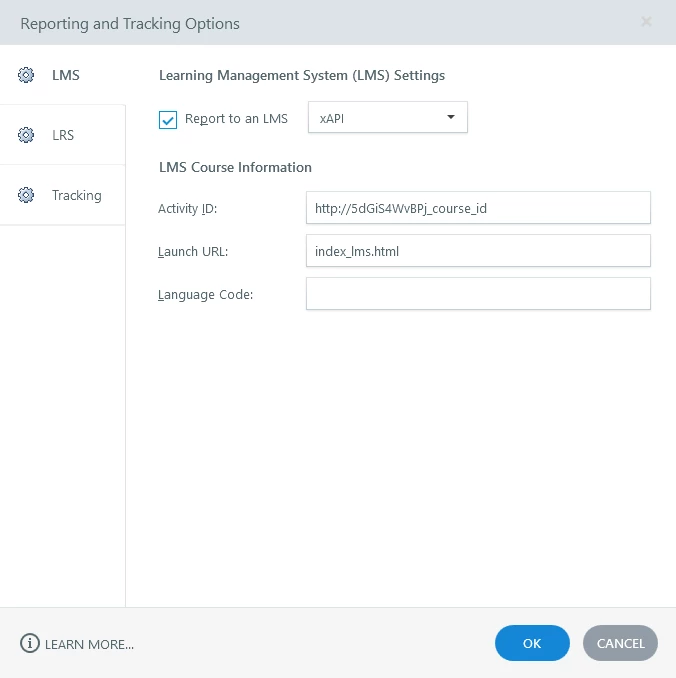Click the info icon beside Learn More
This screenshot has width=676, height=678.
point(30,644)
